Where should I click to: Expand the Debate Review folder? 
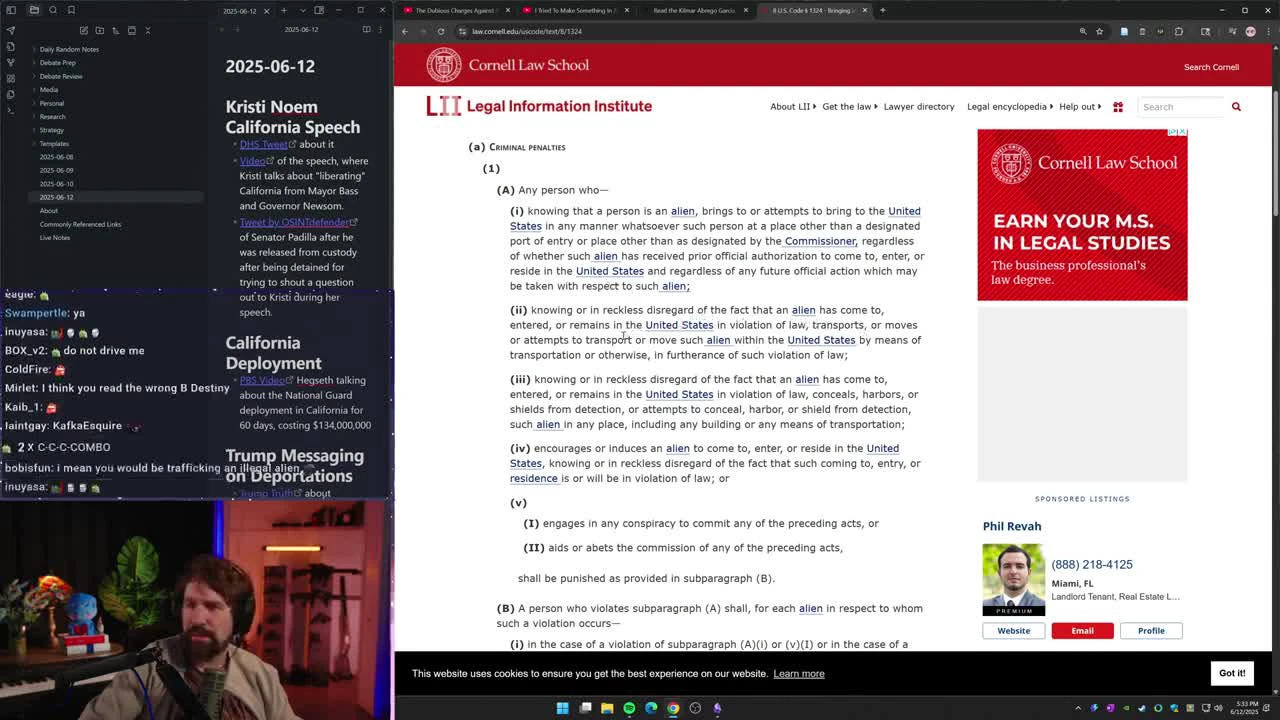click(60, 76)
